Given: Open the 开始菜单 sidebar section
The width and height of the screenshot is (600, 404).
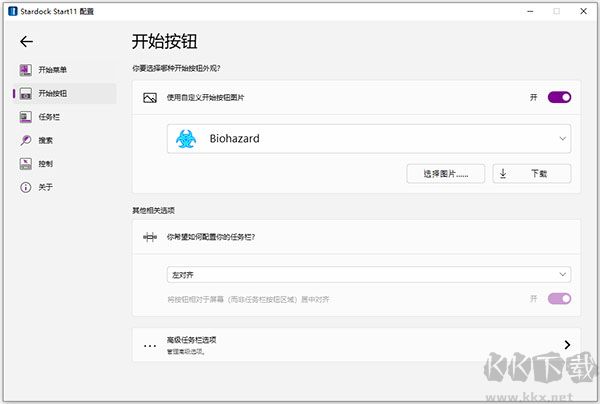Looking at the screenshot, I should point(64,70).
